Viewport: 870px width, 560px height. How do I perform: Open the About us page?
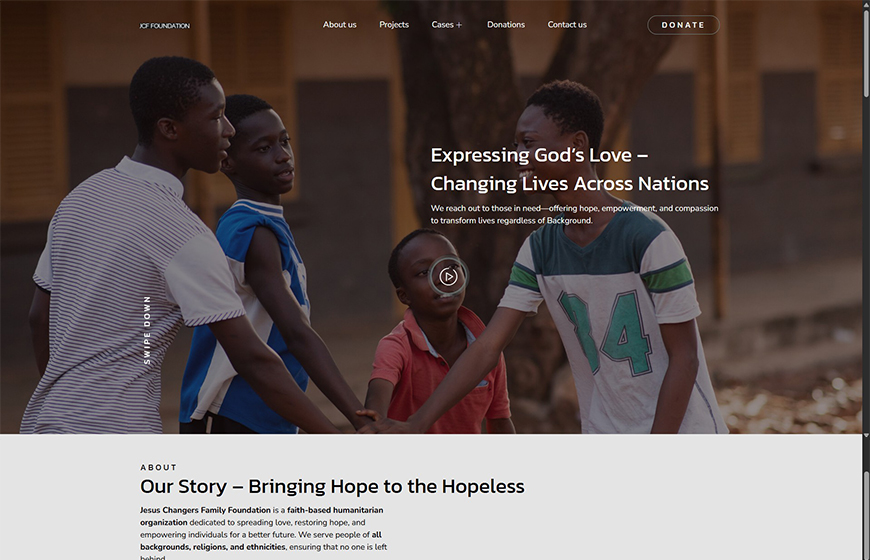pos(340,24)
